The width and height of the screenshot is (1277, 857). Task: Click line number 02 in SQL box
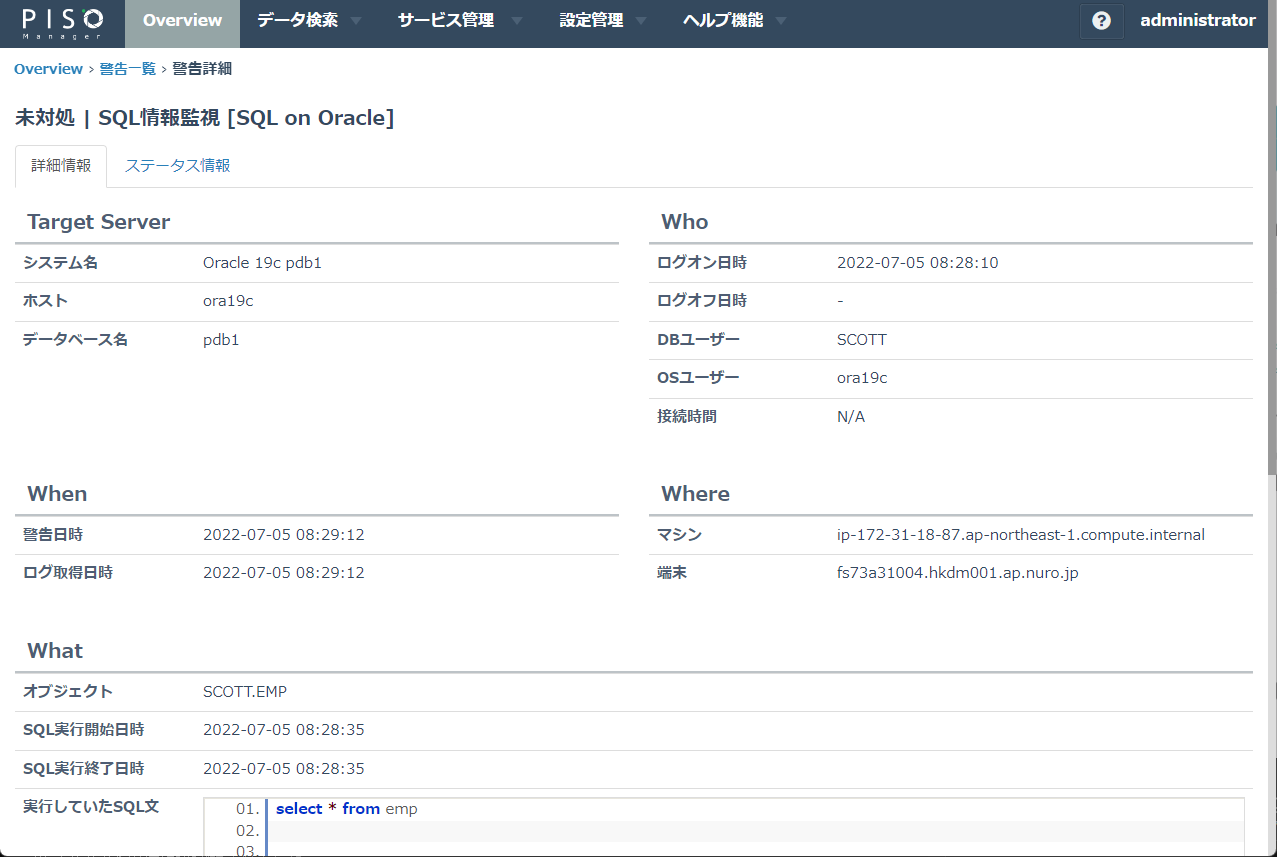tap(248, 831)
